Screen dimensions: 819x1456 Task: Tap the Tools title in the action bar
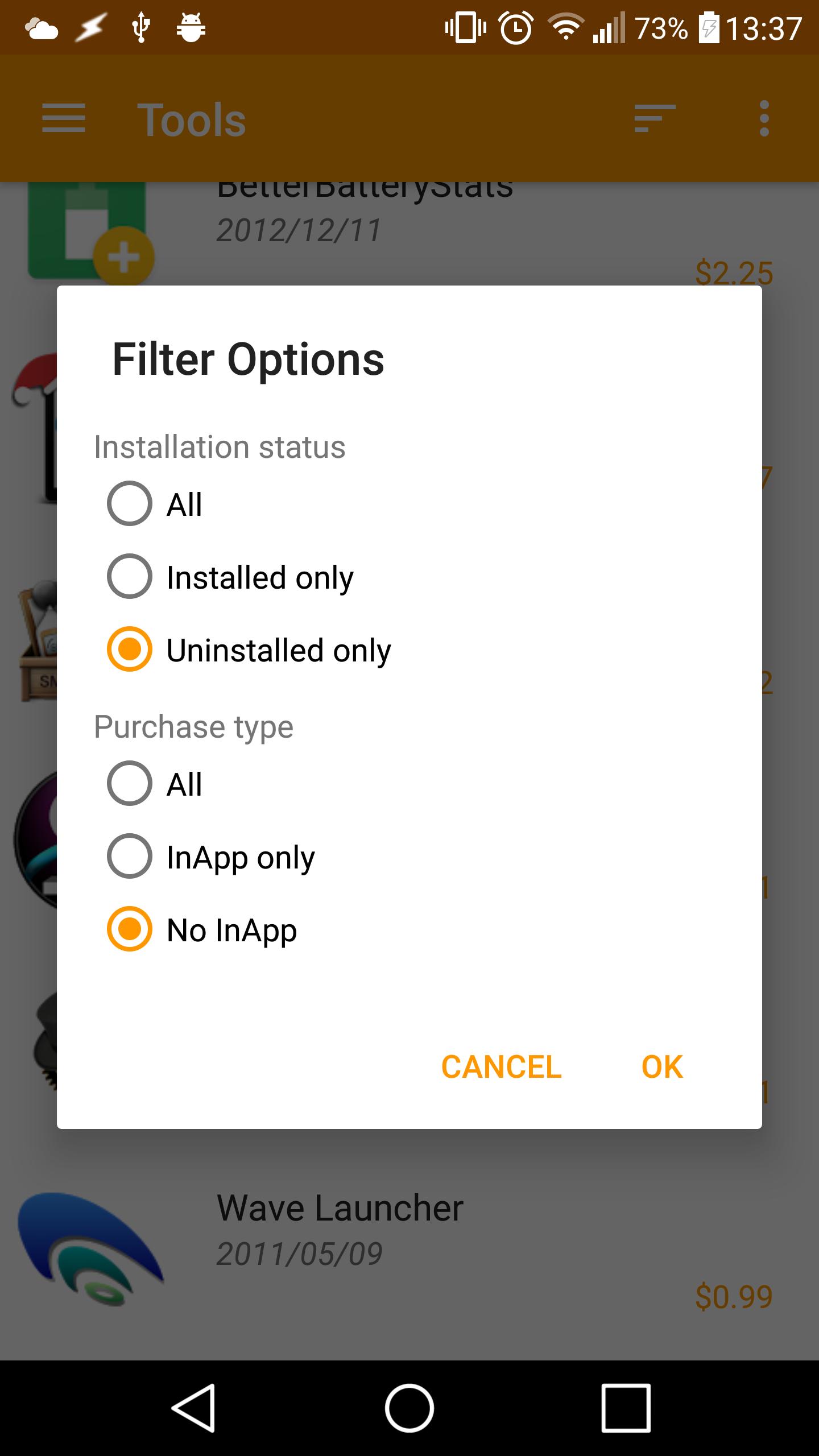point(192,118)
